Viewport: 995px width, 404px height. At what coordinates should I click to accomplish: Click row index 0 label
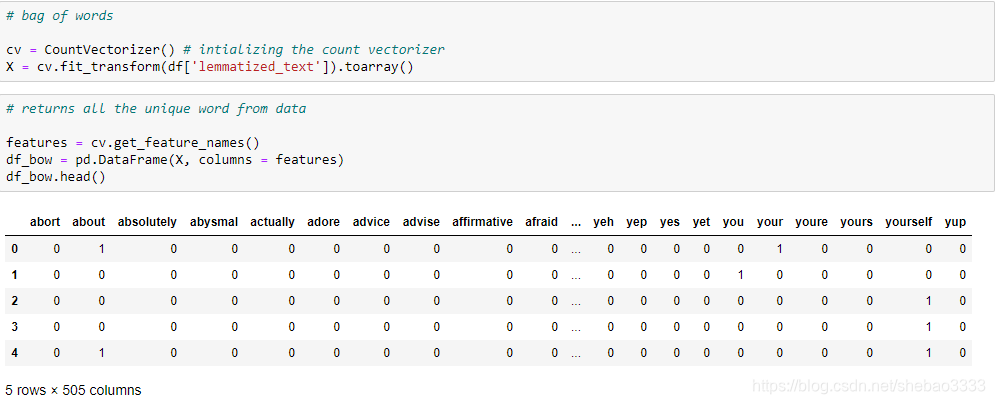[x=15, y=249]
